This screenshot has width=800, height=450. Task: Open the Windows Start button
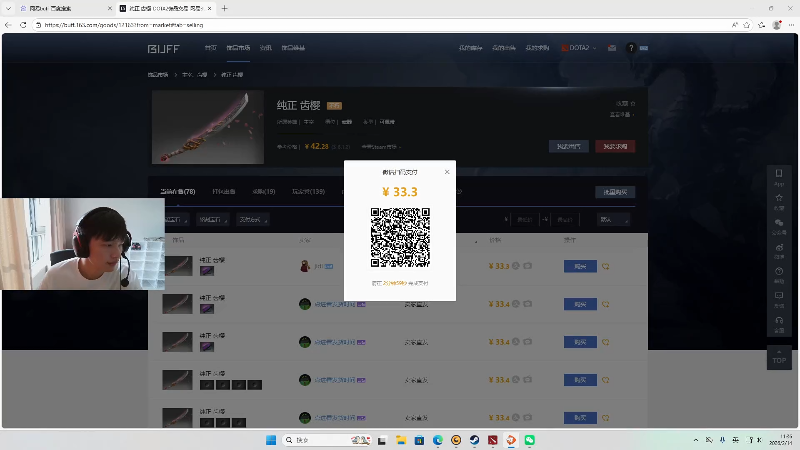pos(271,440)
